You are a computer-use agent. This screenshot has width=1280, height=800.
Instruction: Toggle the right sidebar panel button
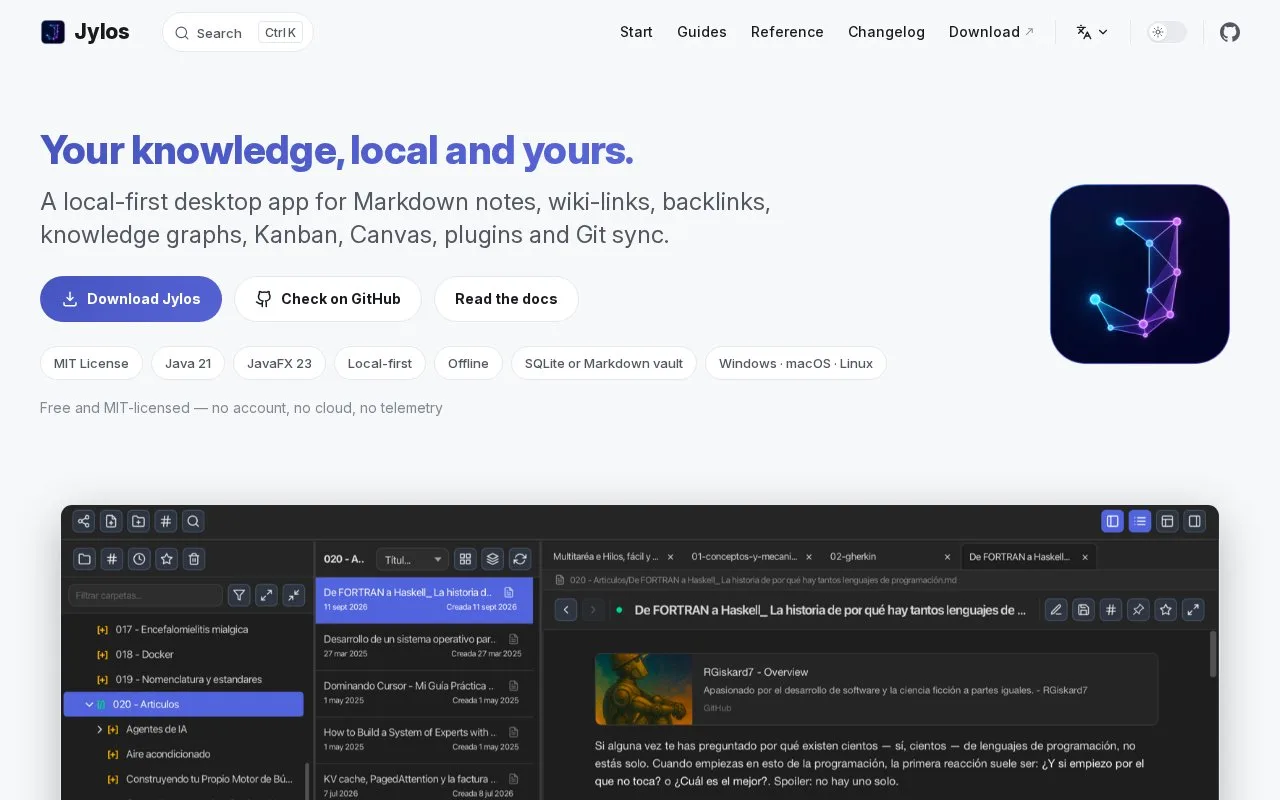click(1195, 521)
